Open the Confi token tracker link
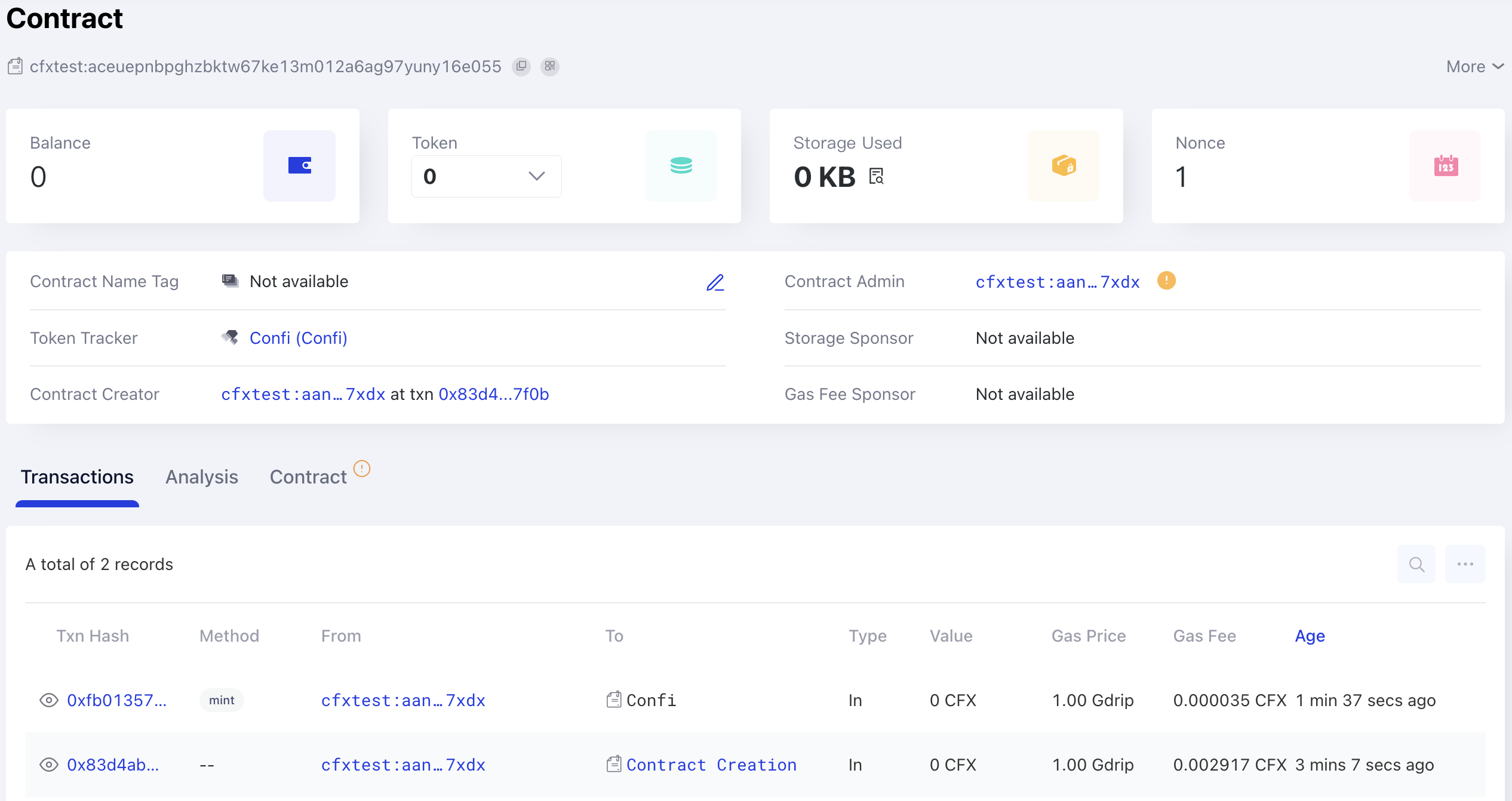The height and width of the screenshot is (801, 1512). pyautogui.click(x=299, y=338)
